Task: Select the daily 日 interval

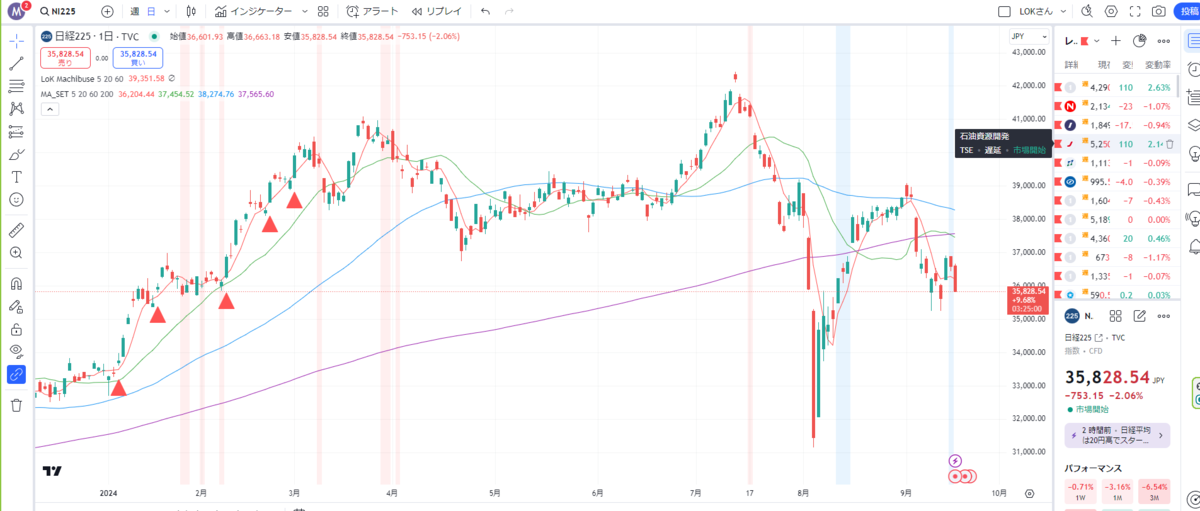Action: [150, 11]
